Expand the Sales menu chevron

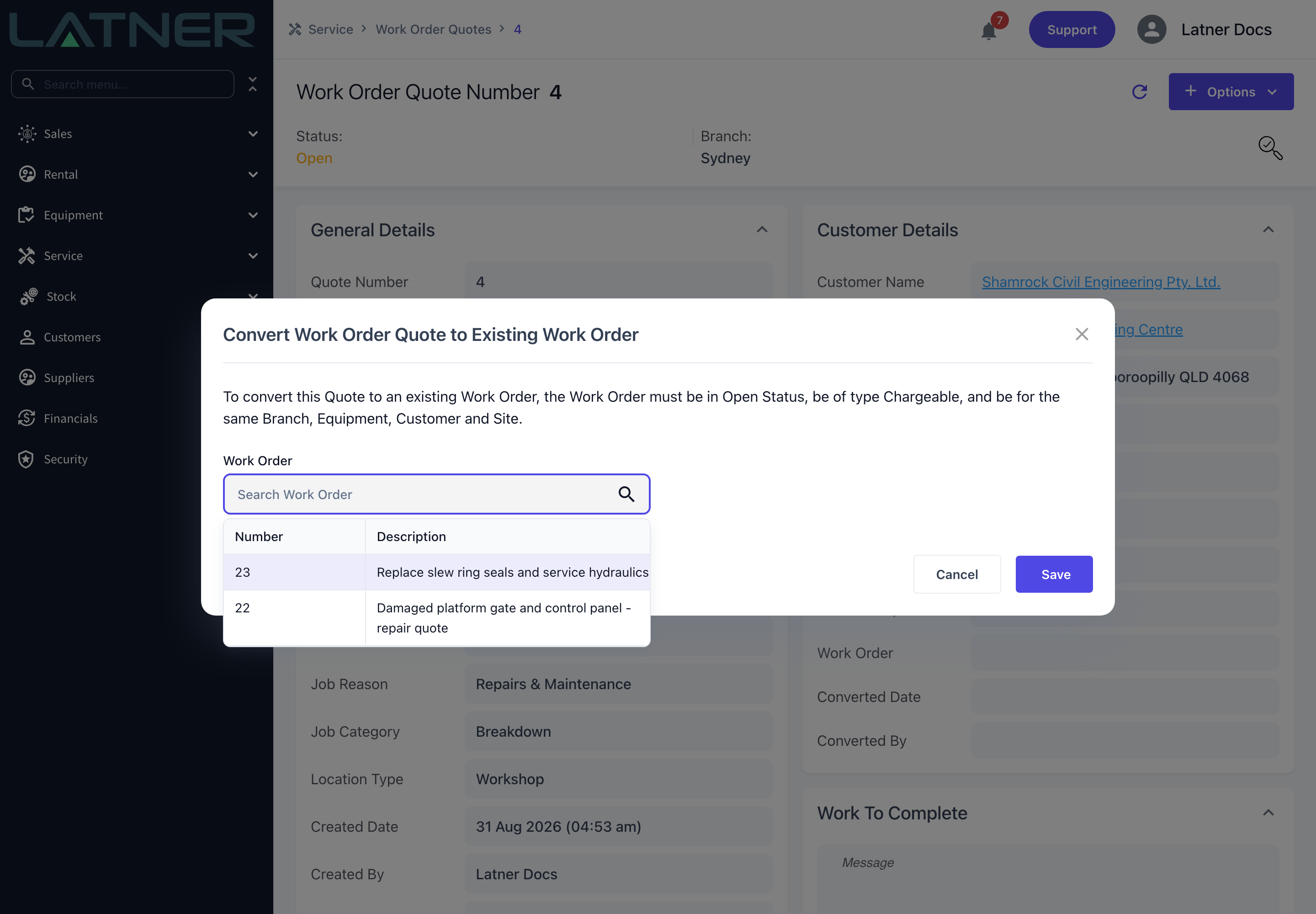253,134
